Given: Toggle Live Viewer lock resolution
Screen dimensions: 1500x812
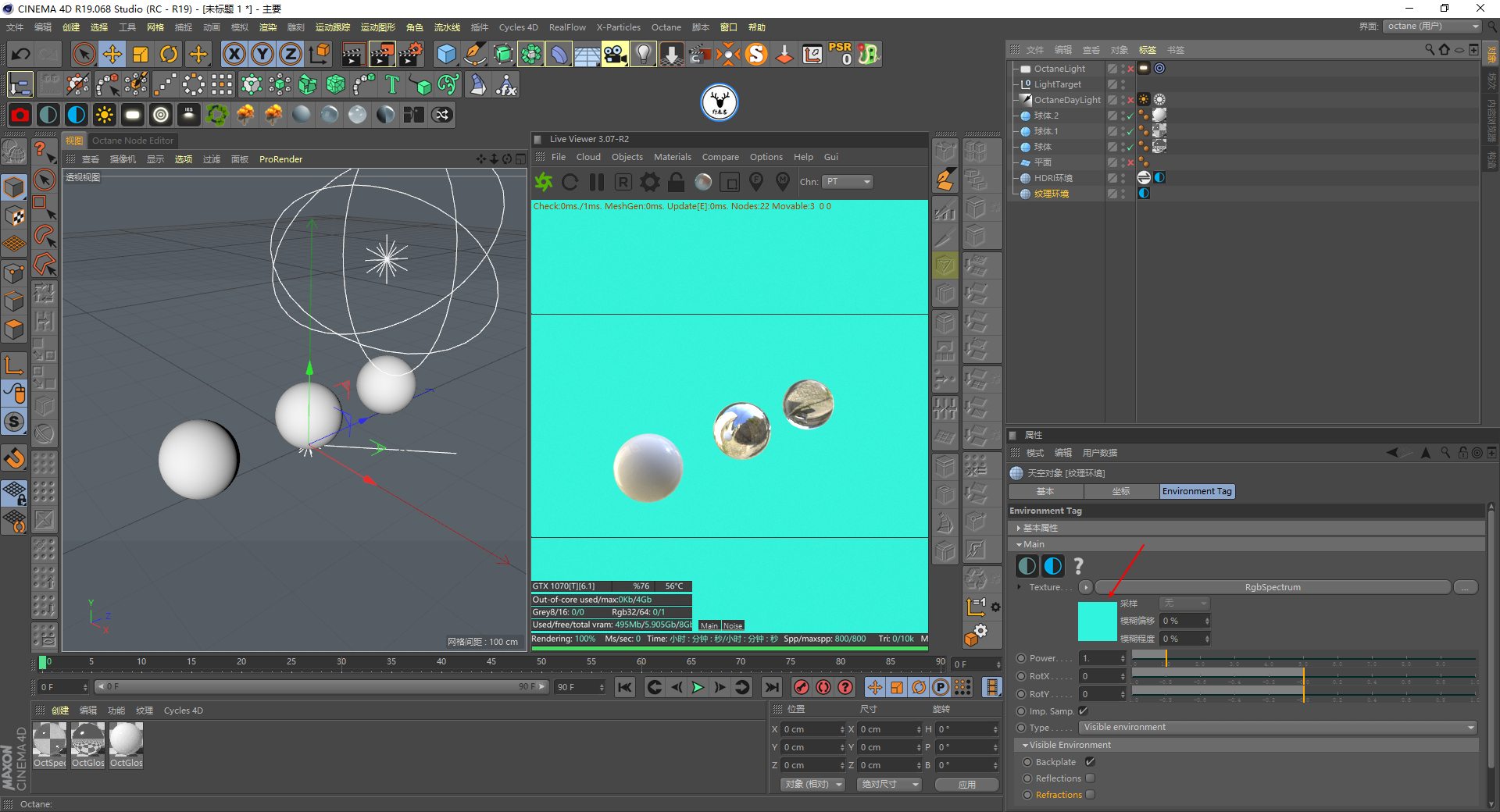Looking at the screenshot, I should pos(677,182).
